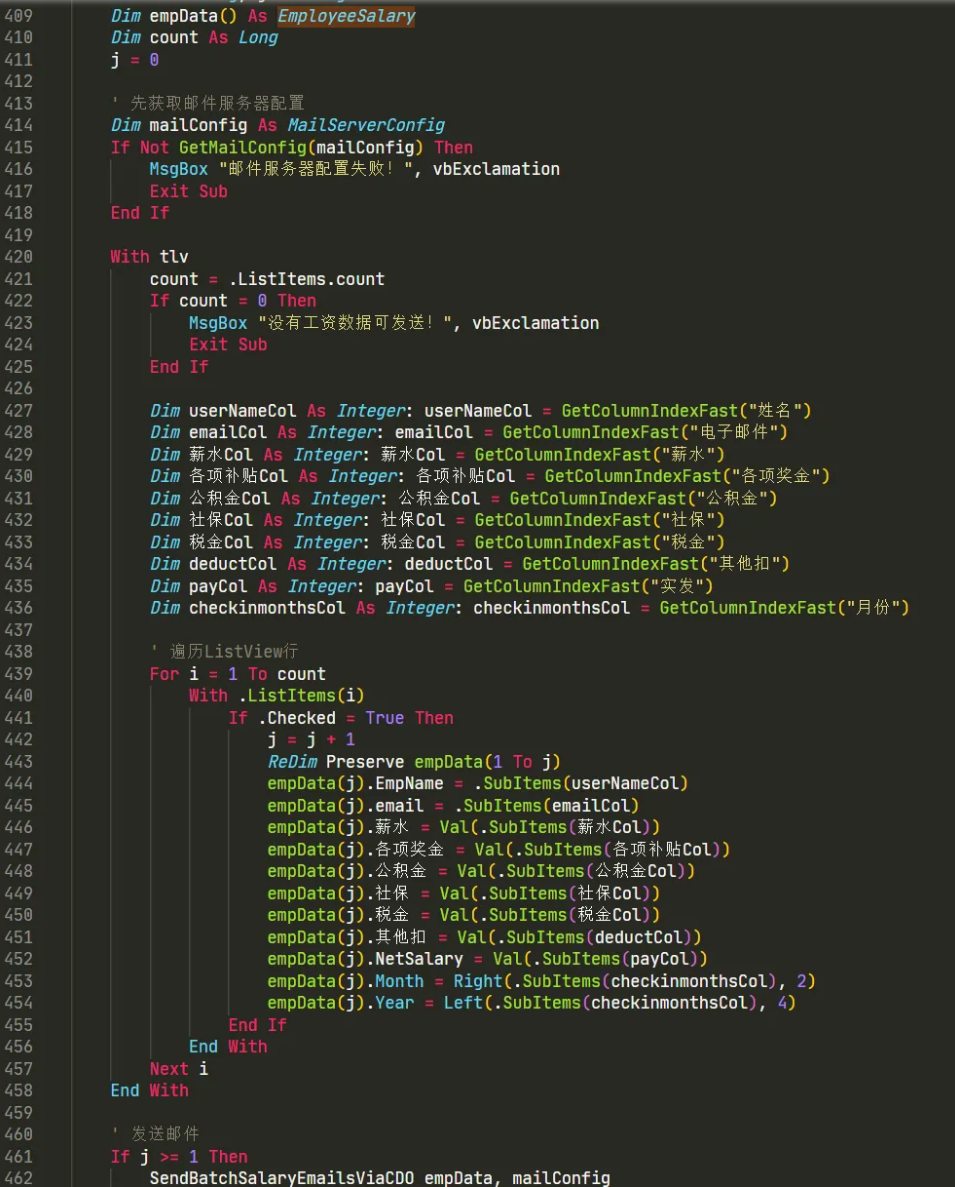Click line number 443 in gutter
Image resolution: width=955 pixels, height=1187 pixels.
click(x=18, y=762)
